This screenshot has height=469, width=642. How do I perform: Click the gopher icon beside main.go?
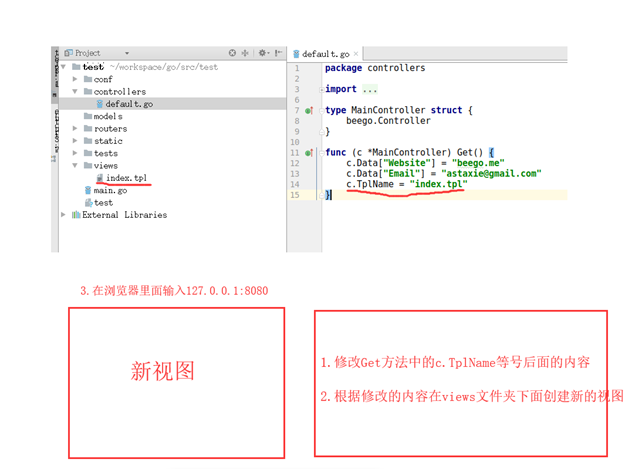88,190
